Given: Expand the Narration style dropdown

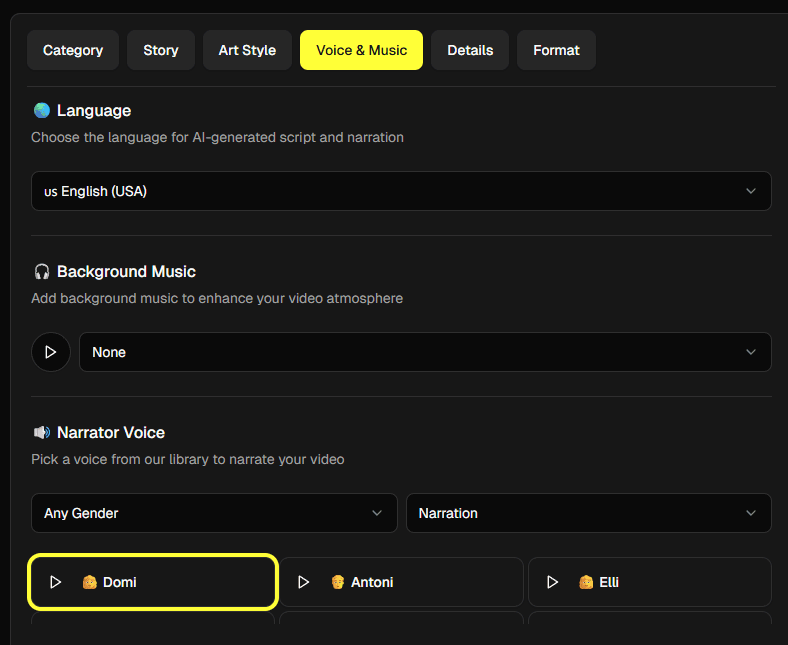Looking at the screenshot, I should [x=588, y=513].
